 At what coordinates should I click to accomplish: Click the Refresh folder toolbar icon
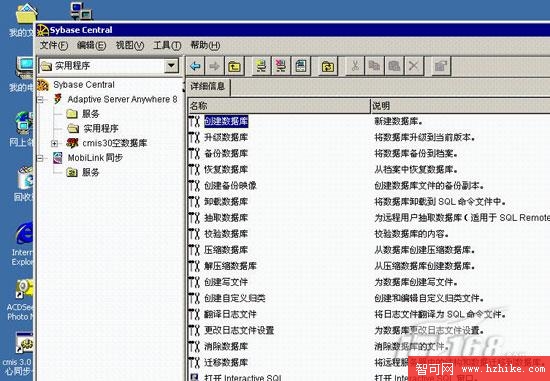[328, 66]
